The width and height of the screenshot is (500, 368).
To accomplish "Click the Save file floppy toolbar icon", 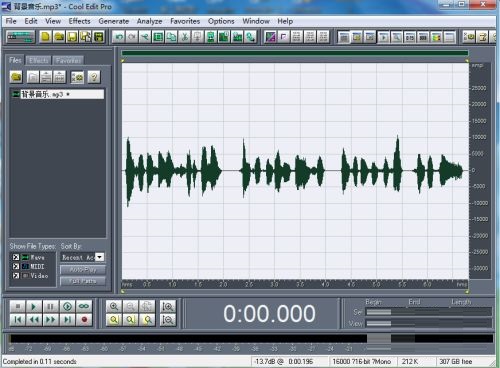I will pyautogui.click(x=72, y=37).
